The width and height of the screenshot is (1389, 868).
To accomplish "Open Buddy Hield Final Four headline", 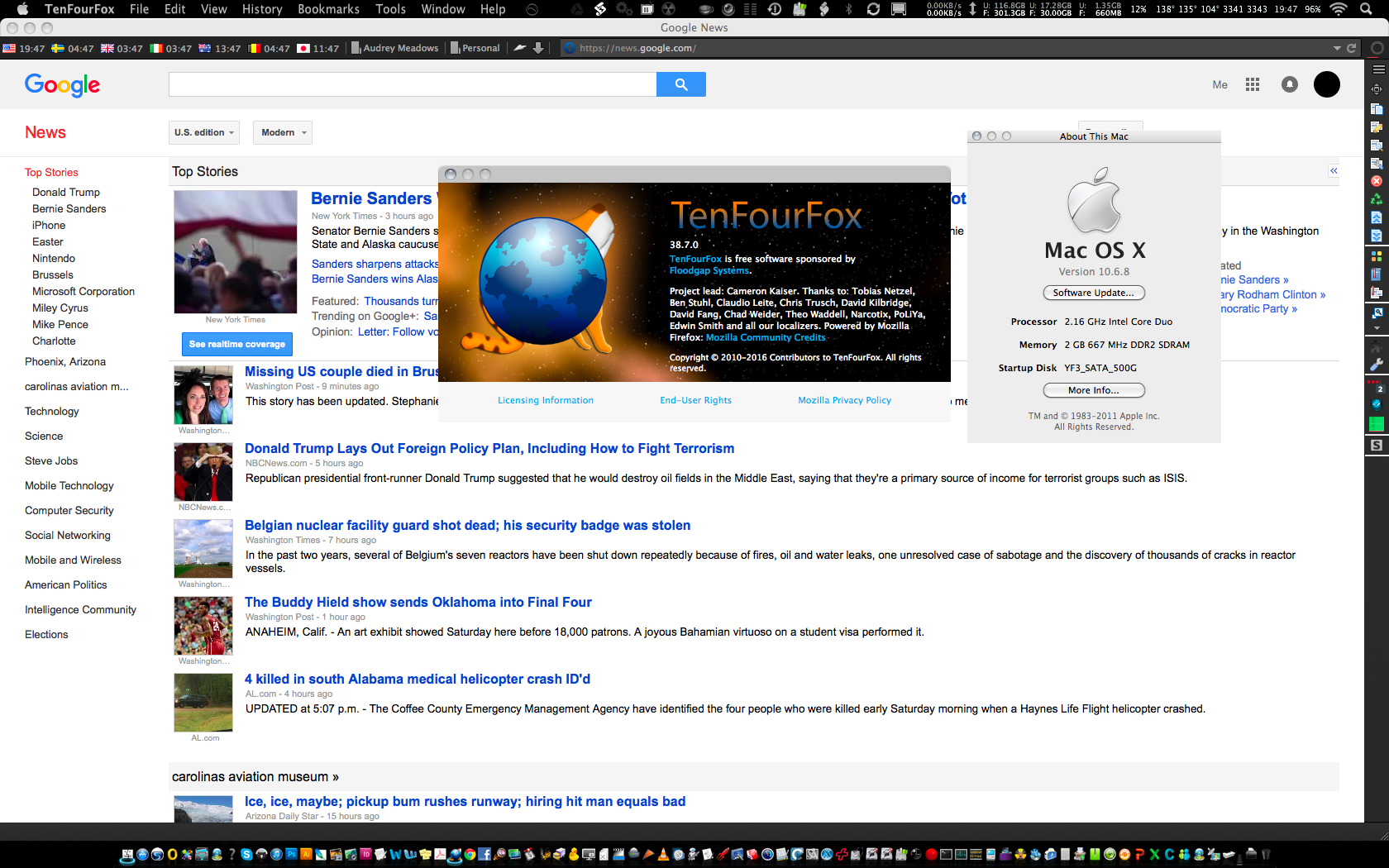I will [x=418, y=602].
